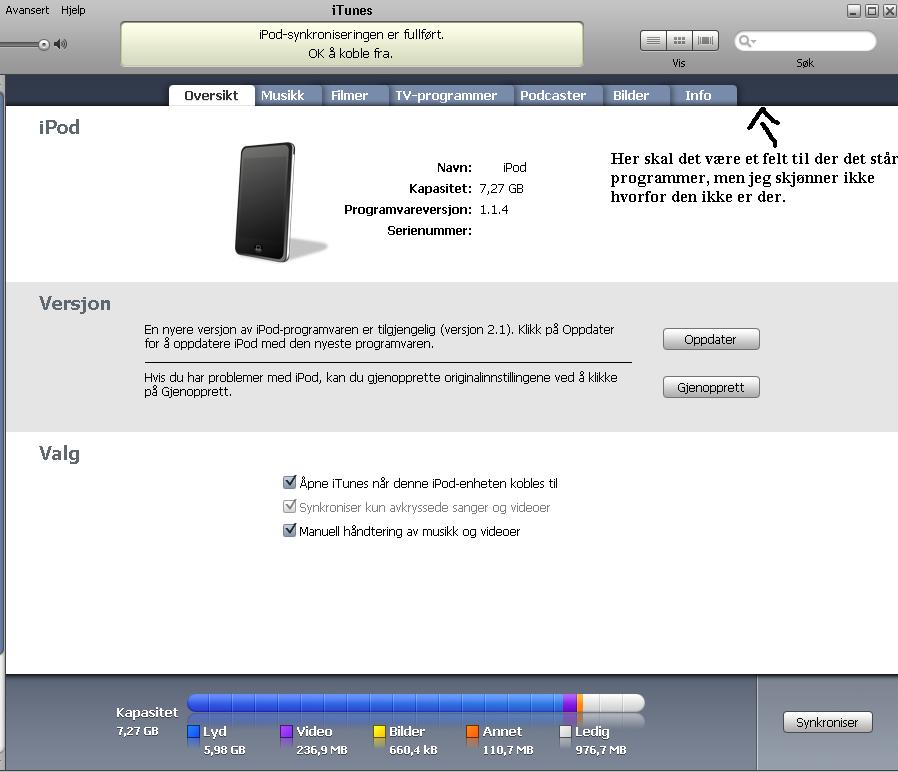This screenshot has height=772, width=898.
Task: Click the Annet 110,7 MB value
Action: (508, 750)
